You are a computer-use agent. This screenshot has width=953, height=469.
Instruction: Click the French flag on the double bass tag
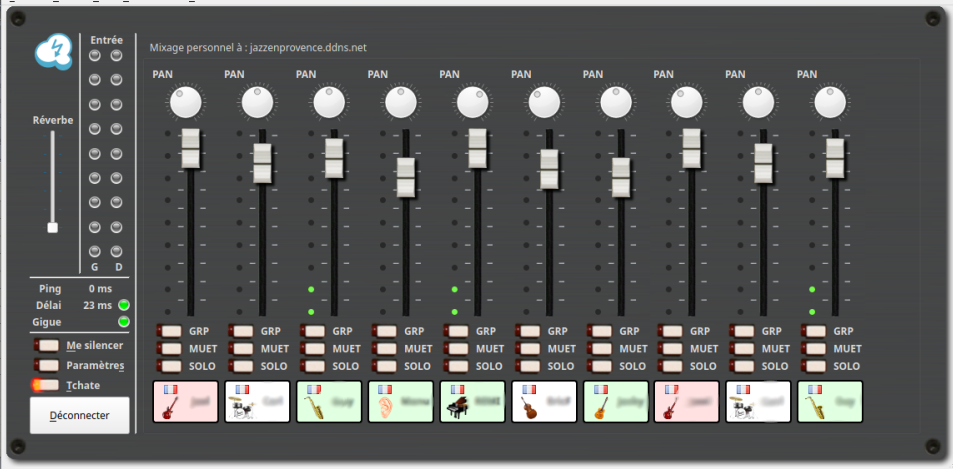529,389
